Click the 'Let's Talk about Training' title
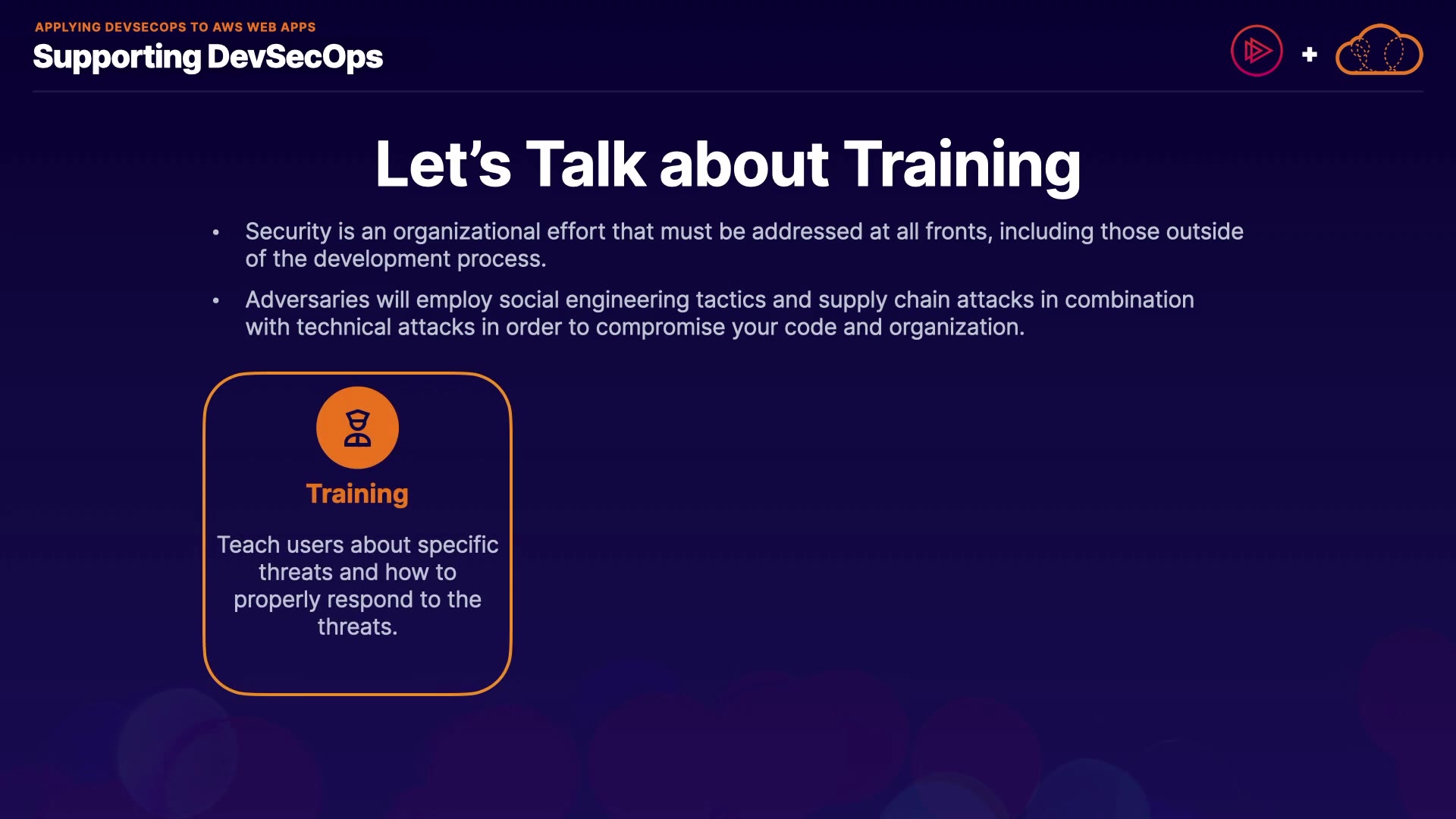 (727, 164)
